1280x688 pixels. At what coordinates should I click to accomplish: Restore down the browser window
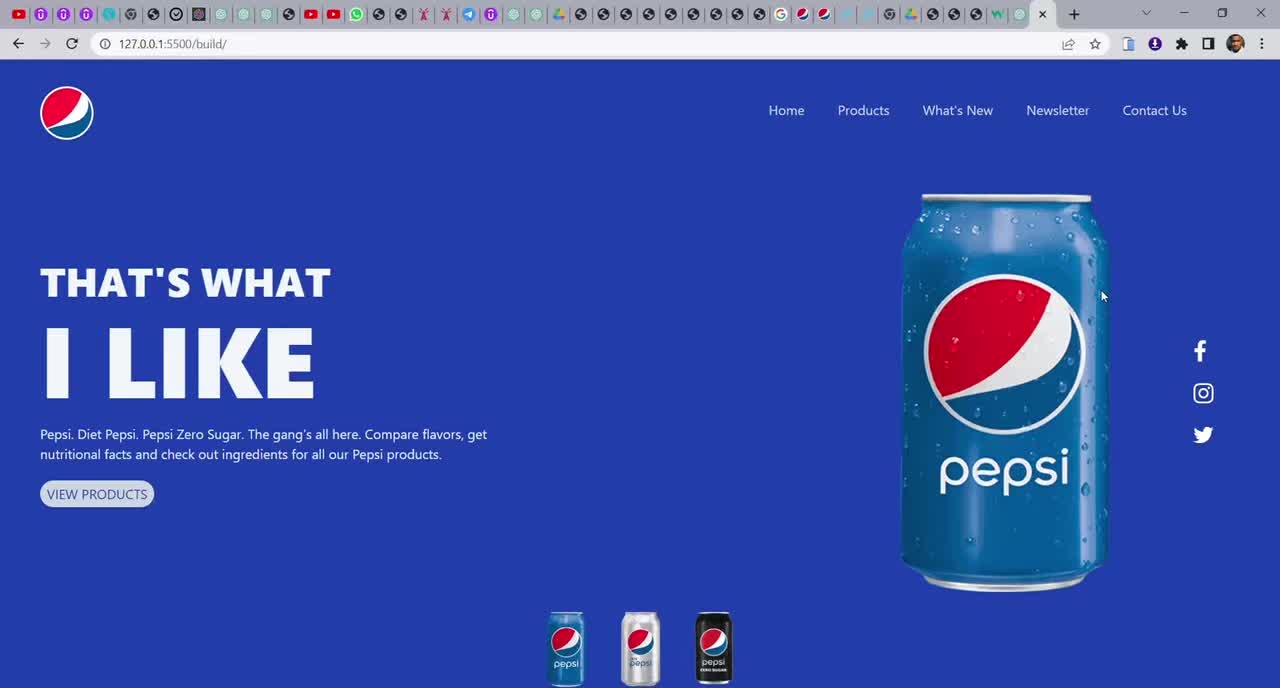(1222, 13)
